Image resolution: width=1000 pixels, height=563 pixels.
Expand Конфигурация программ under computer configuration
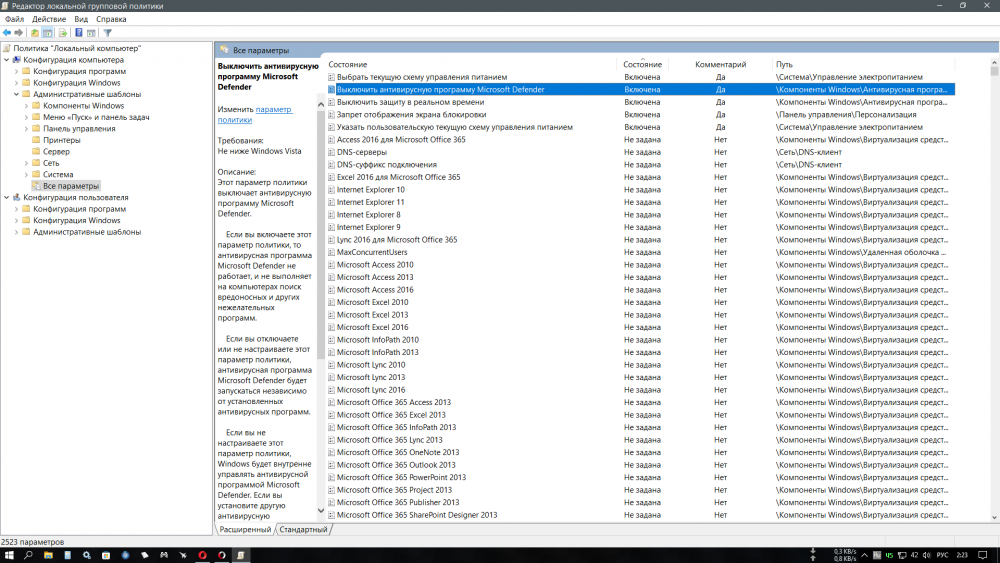coord(17,71)
